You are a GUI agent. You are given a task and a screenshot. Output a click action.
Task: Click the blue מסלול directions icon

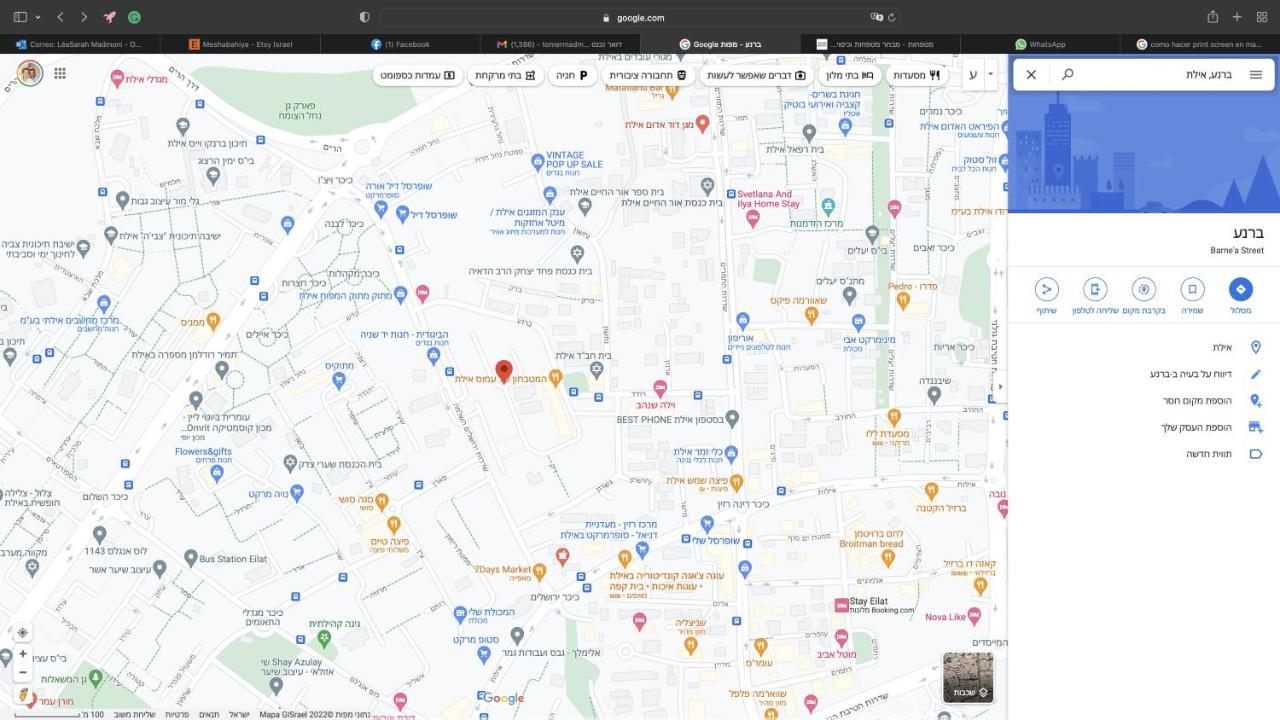click(x=1240, y=289)
